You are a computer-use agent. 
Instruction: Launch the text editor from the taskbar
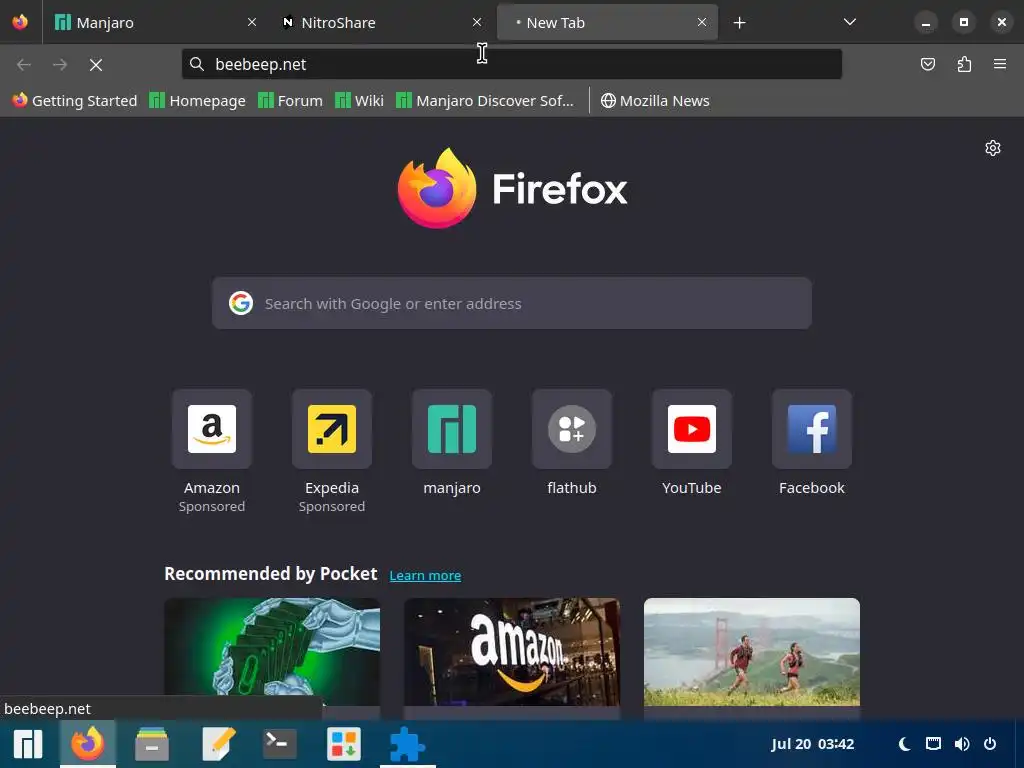[x=217, y=744]
